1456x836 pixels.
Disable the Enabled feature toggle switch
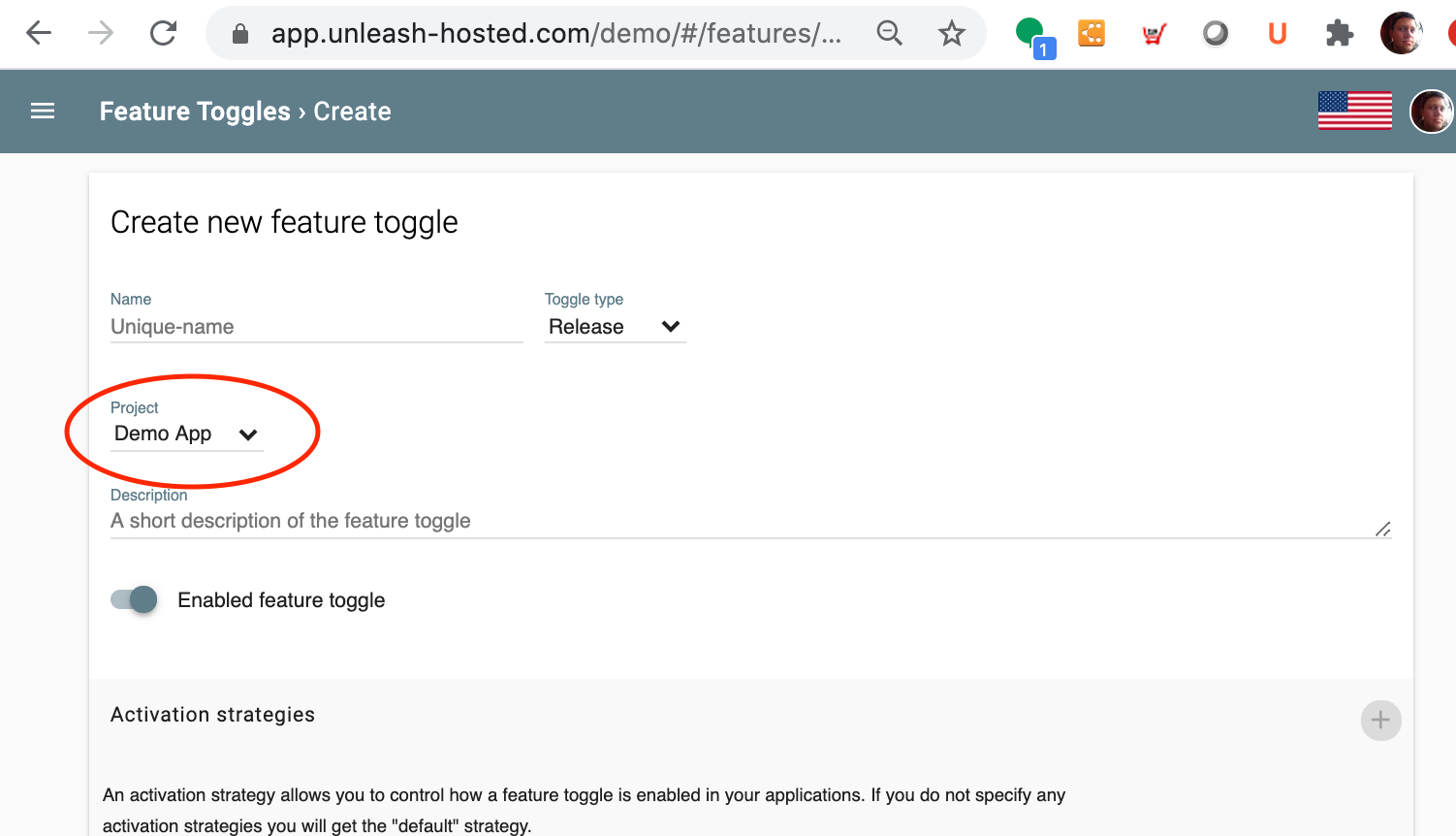coord(135,599)
